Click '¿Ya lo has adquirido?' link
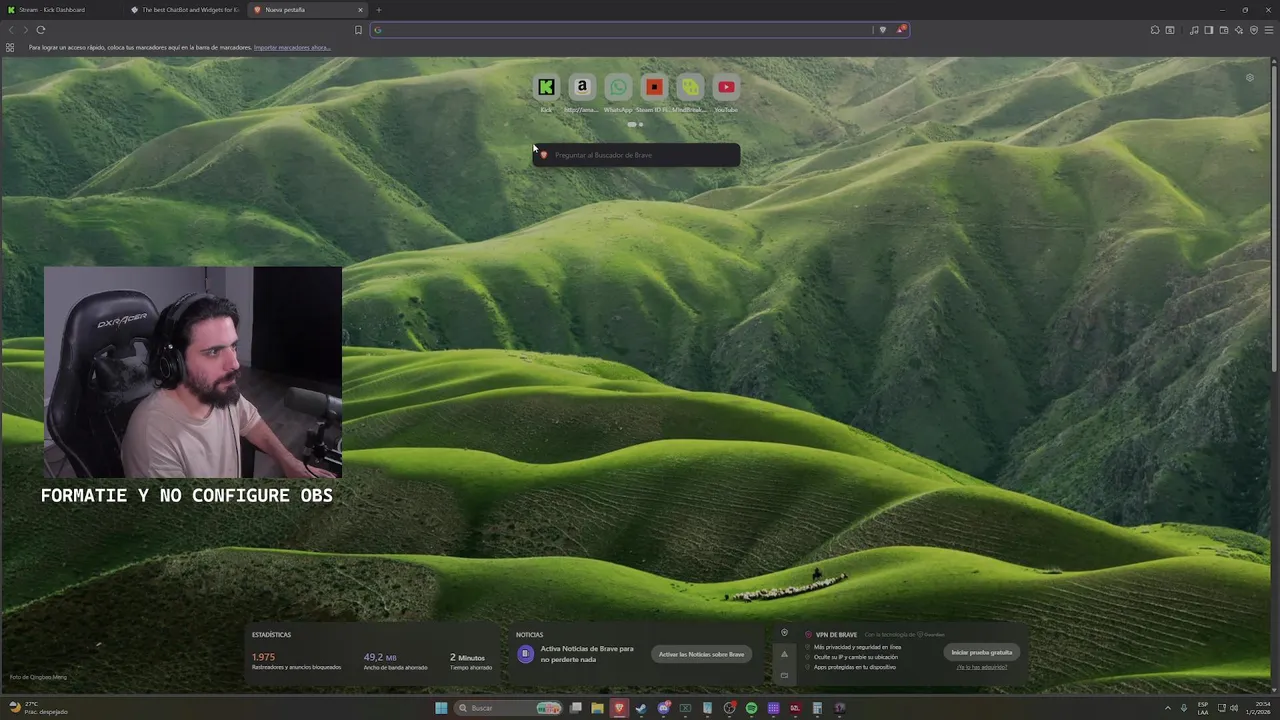 [981, 667]
